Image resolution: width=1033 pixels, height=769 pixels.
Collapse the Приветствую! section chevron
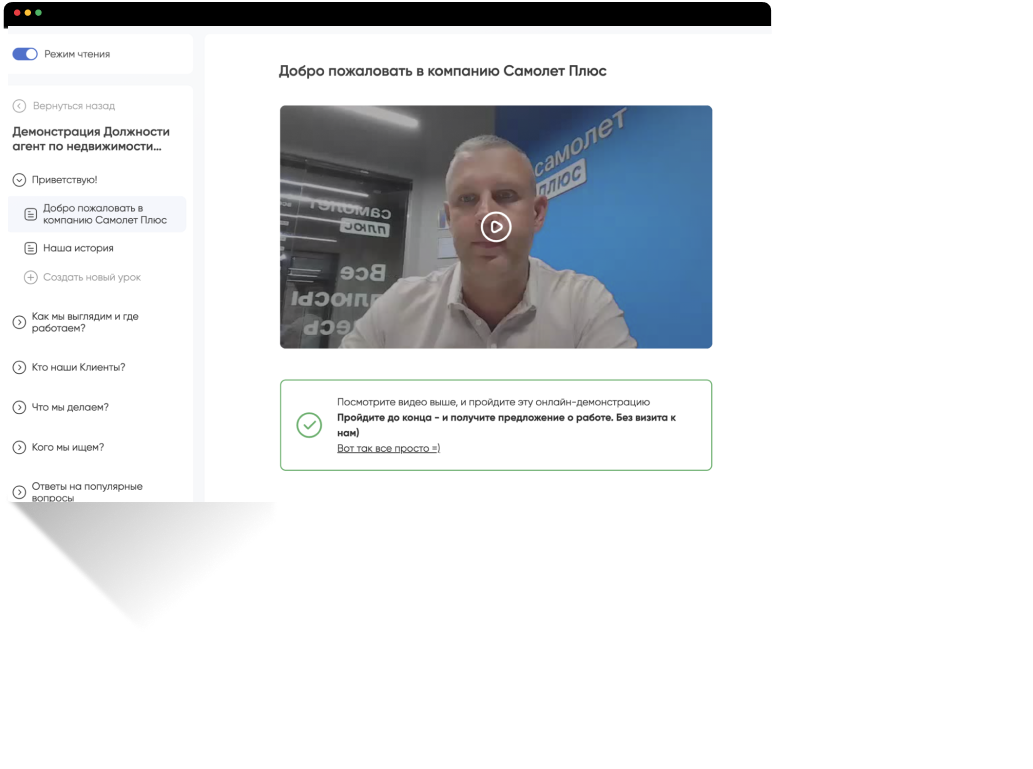[19, 180]
